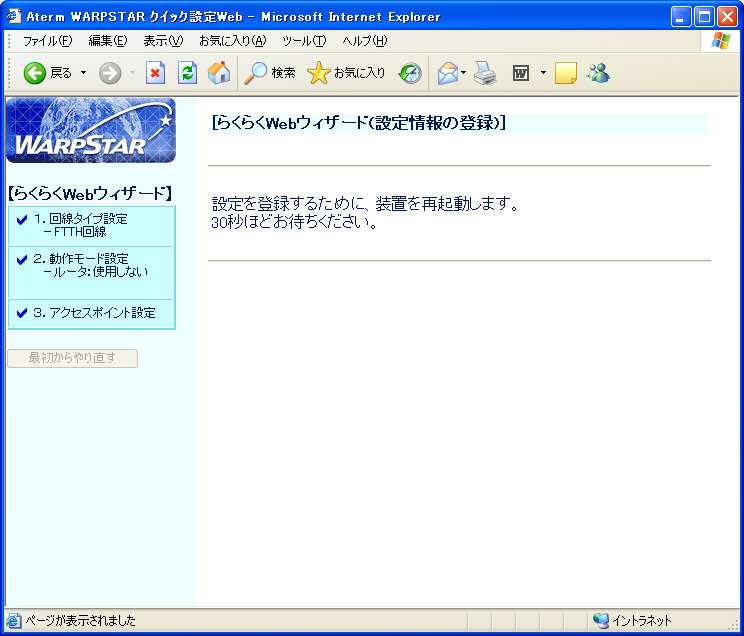Click the WARPSTAR logo image
Viewport: 744px width, 636px height.
click(90, 130)
